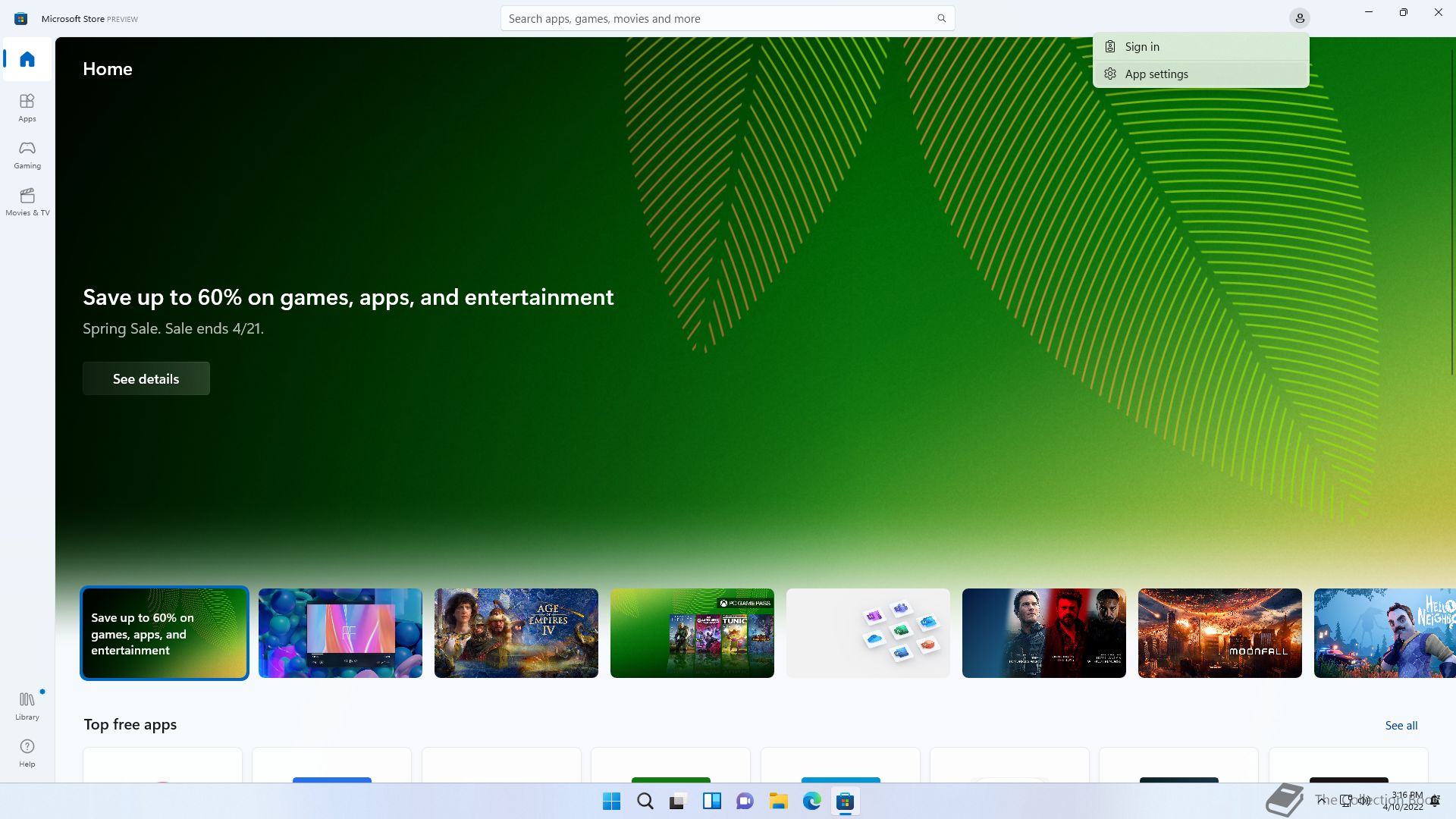Viewport: 1456px width, 819px height.
Task: Open the Home section in the sidebar
Action: 27,59
